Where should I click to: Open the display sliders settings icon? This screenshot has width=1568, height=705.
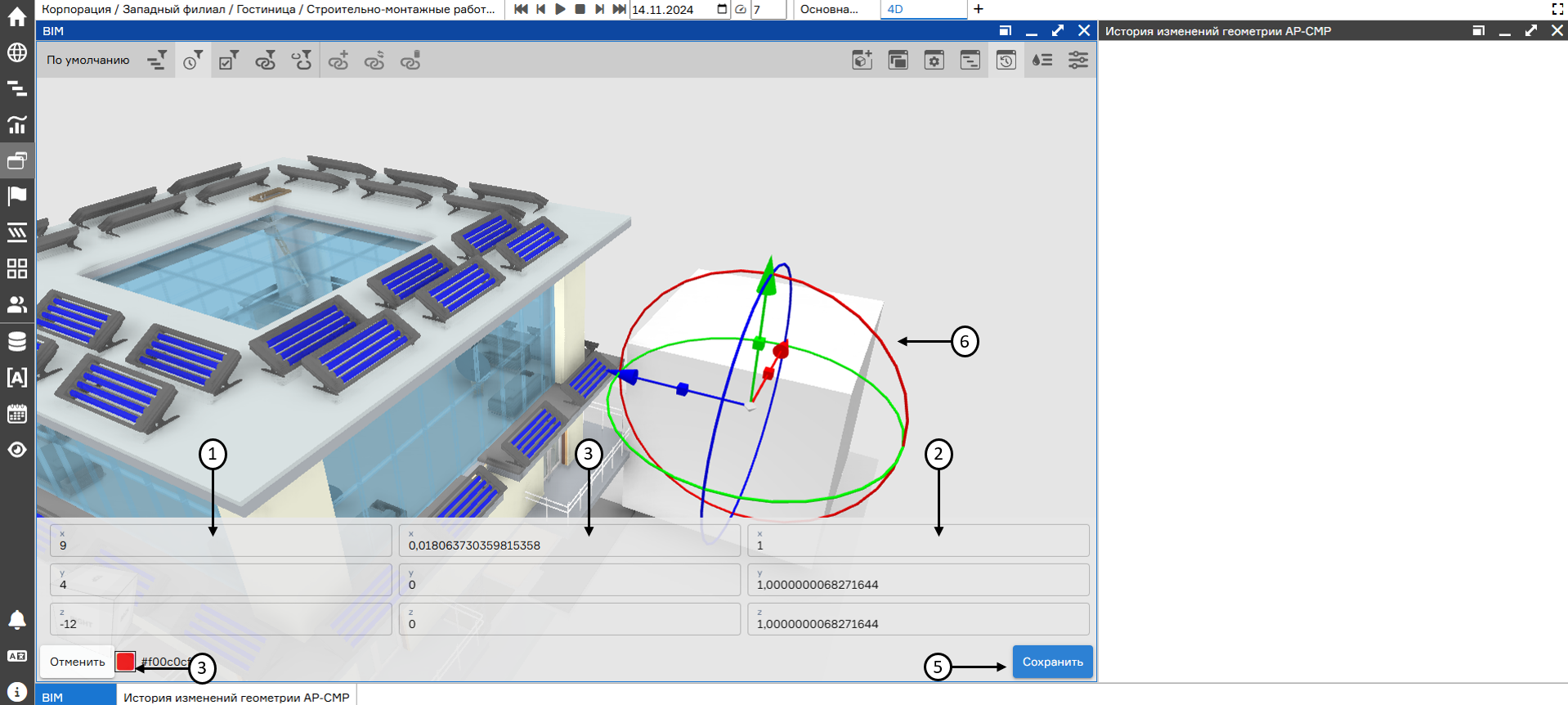pyautogui.click(x=1078, y=61)
